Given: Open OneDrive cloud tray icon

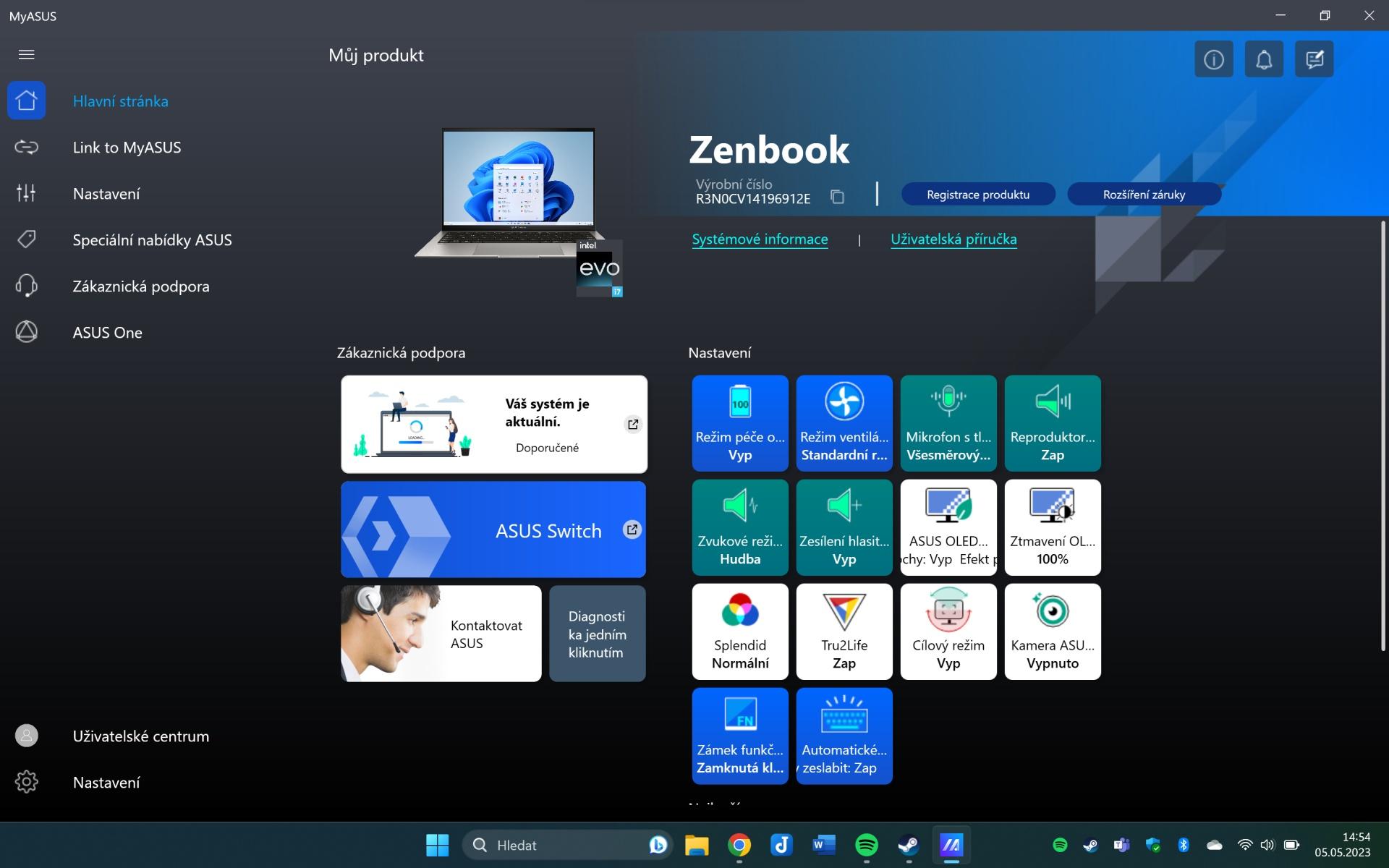Looking at the screenshot, I should coord(1215,845).
